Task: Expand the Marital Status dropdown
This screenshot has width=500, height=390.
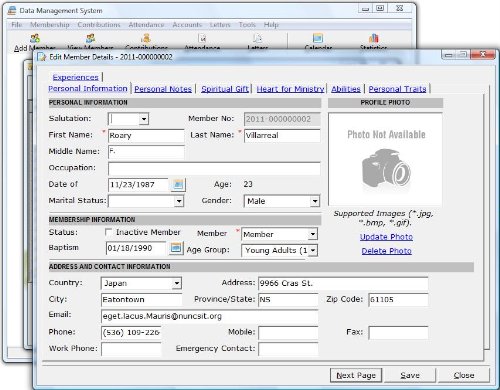Action: point(179,201)
